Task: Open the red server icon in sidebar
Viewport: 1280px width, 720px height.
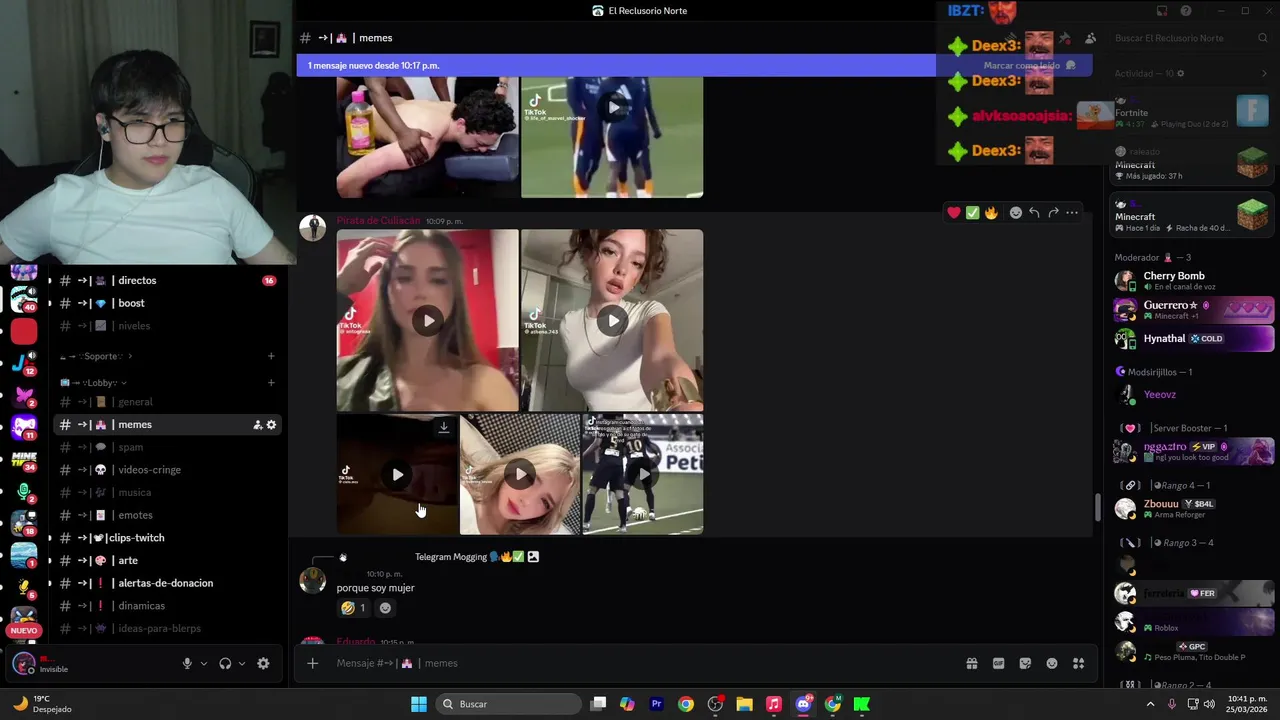Action: pyautogui.click(x=24, y=331)
